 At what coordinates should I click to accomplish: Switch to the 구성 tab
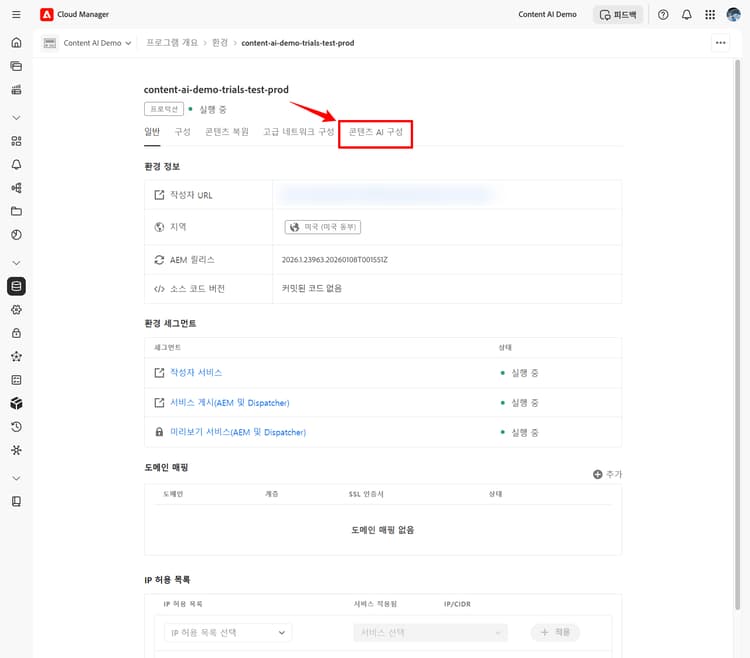[182, 132]
